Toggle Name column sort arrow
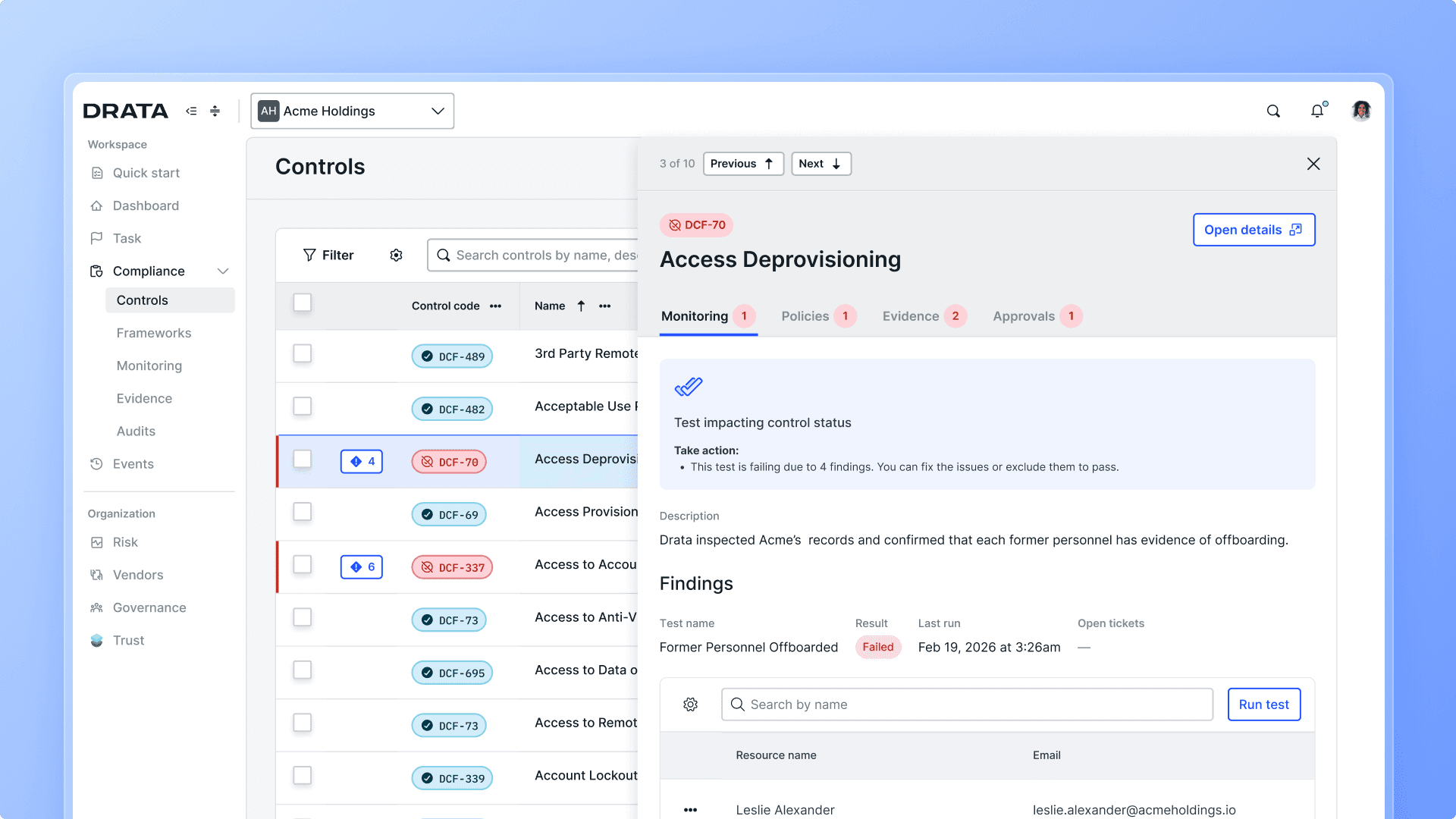The height and width of the screenshot is (819, 1456). [x=581, y=306]
